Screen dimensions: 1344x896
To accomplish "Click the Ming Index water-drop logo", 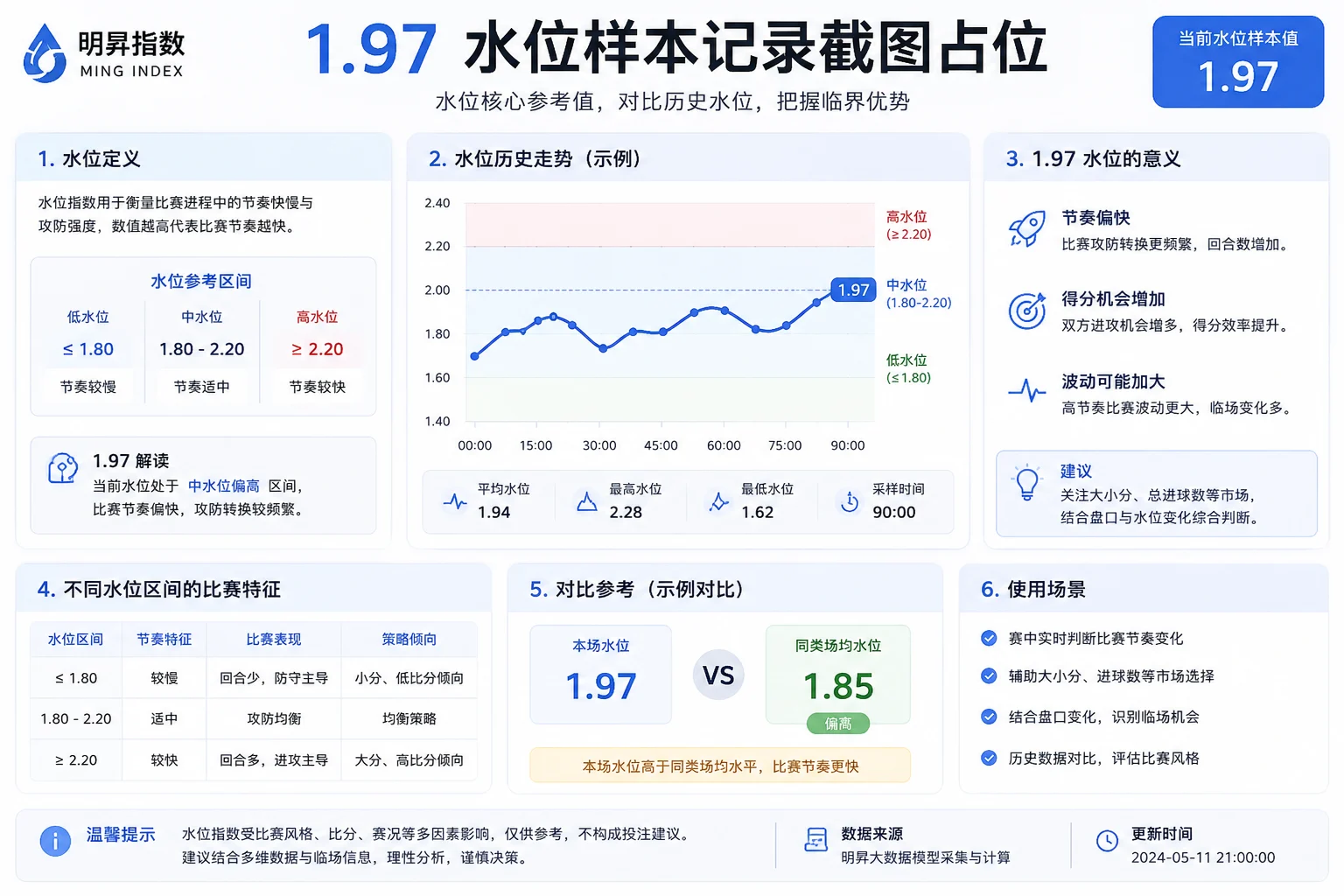I will tap(45, 53).
